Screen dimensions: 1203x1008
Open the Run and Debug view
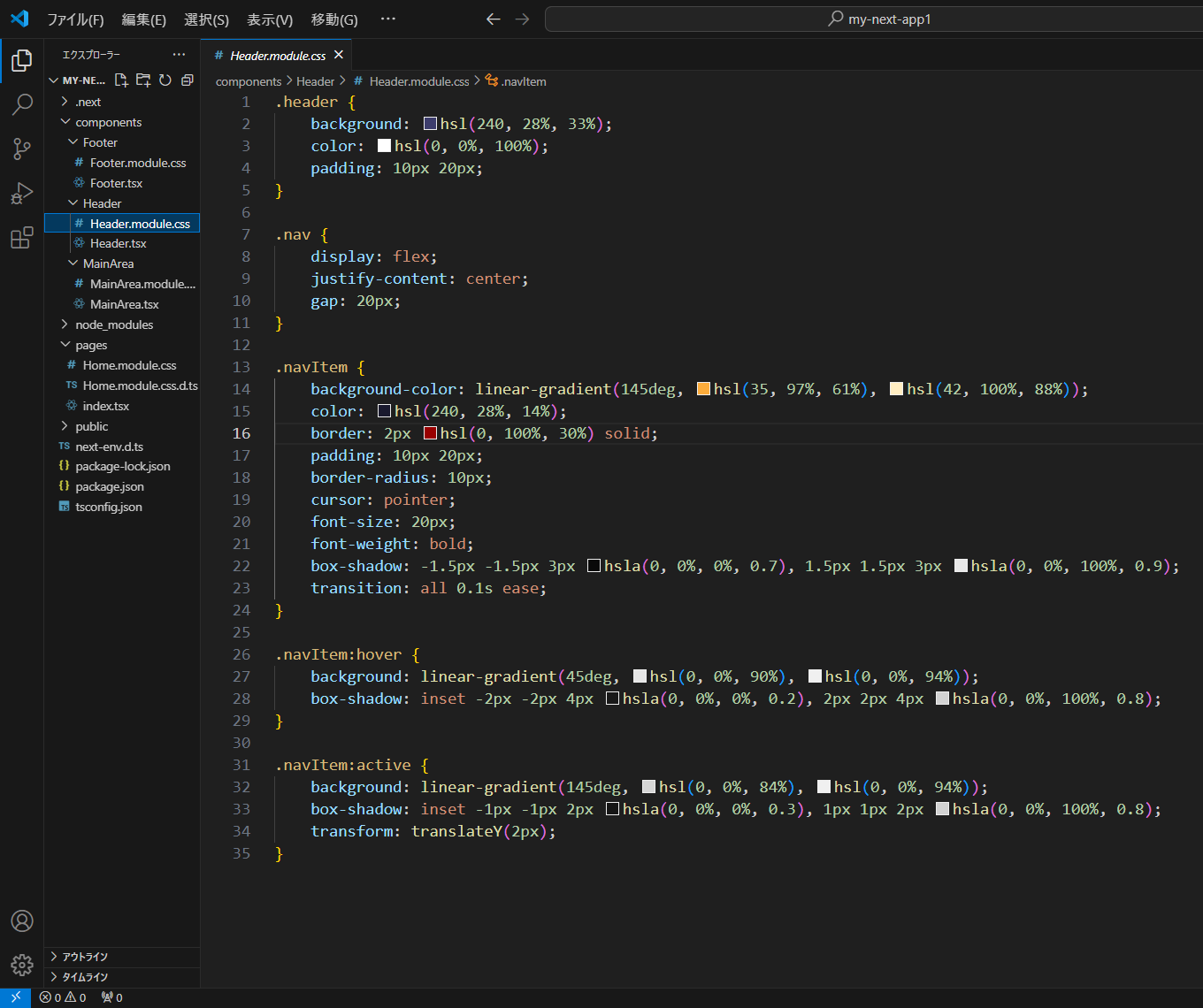pyautogui.click(x=22, y=194)
